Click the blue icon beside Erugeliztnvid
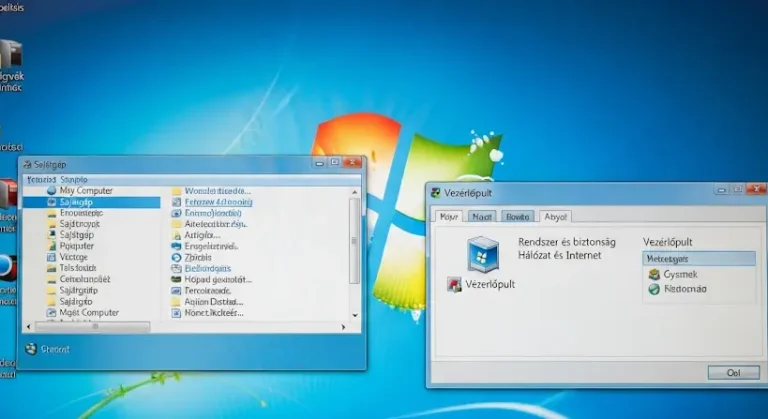 pos(176,246)
